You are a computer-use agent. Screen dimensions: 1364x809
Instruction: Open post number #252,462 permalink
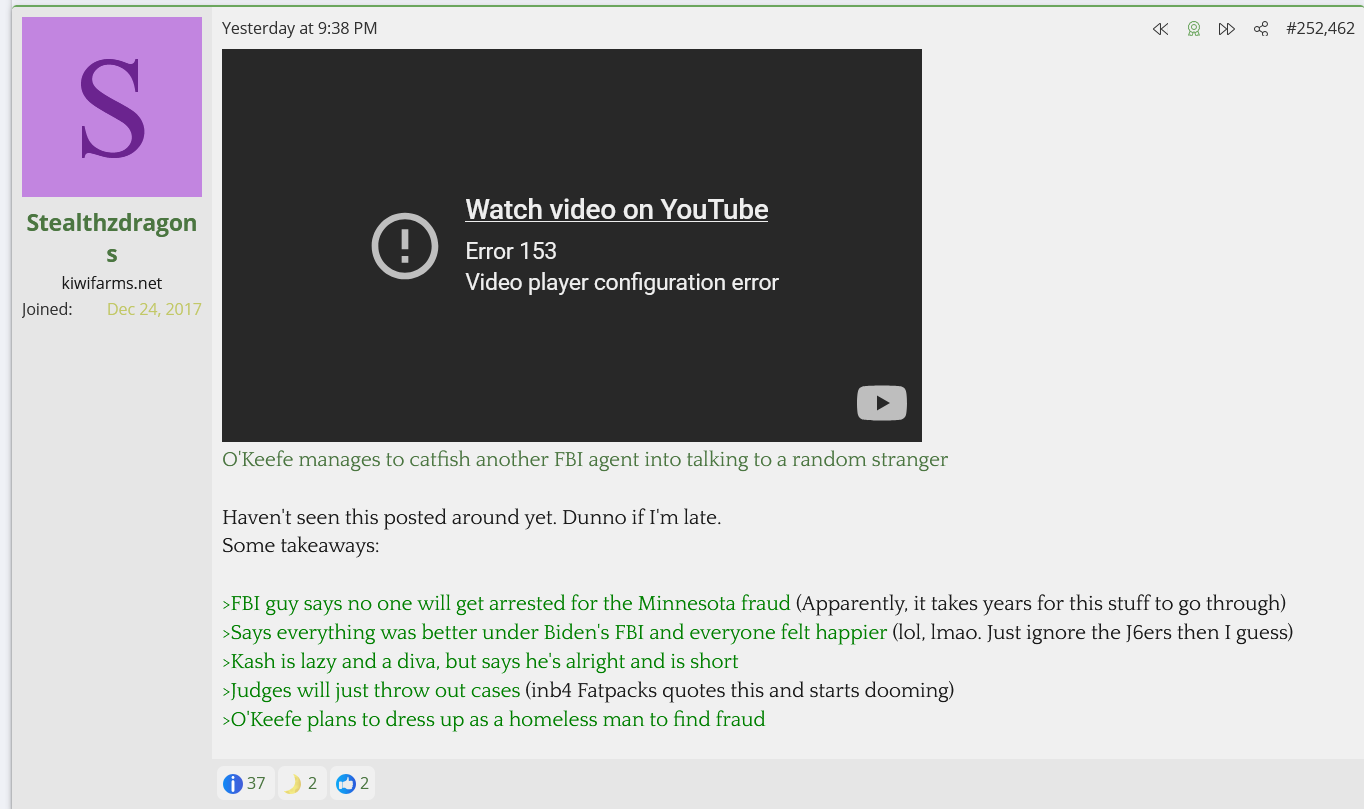tap(1320, 29)
